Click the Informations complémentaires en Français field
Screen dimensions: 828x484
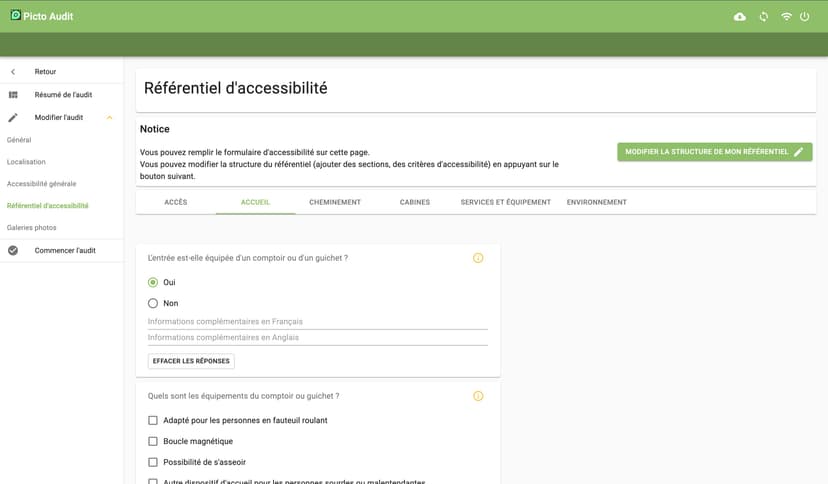pyautogui.click(x=317, y=322)
